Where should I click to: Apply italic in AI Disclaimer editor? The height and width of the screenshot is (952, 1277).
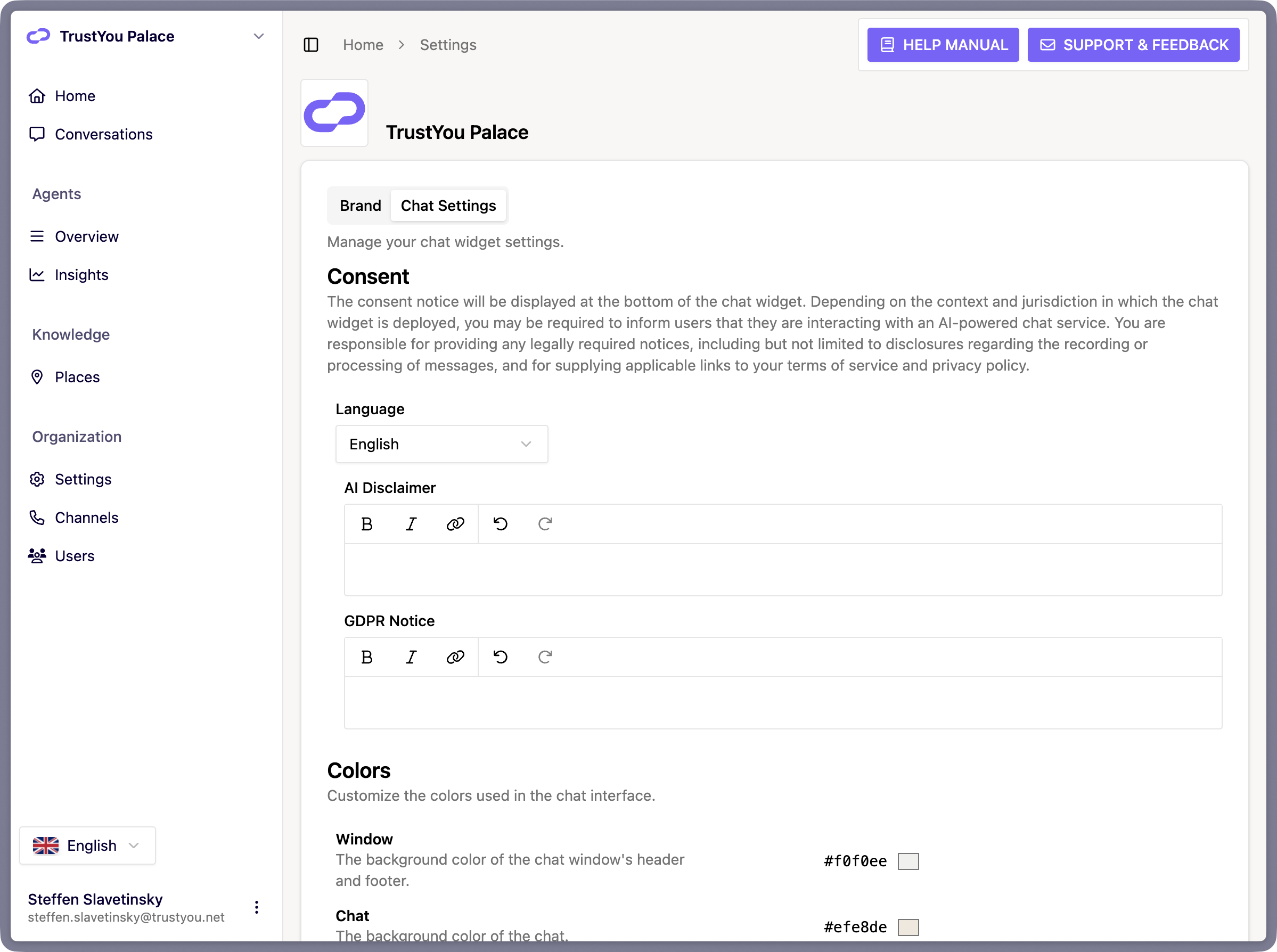[x=411, y=524]
